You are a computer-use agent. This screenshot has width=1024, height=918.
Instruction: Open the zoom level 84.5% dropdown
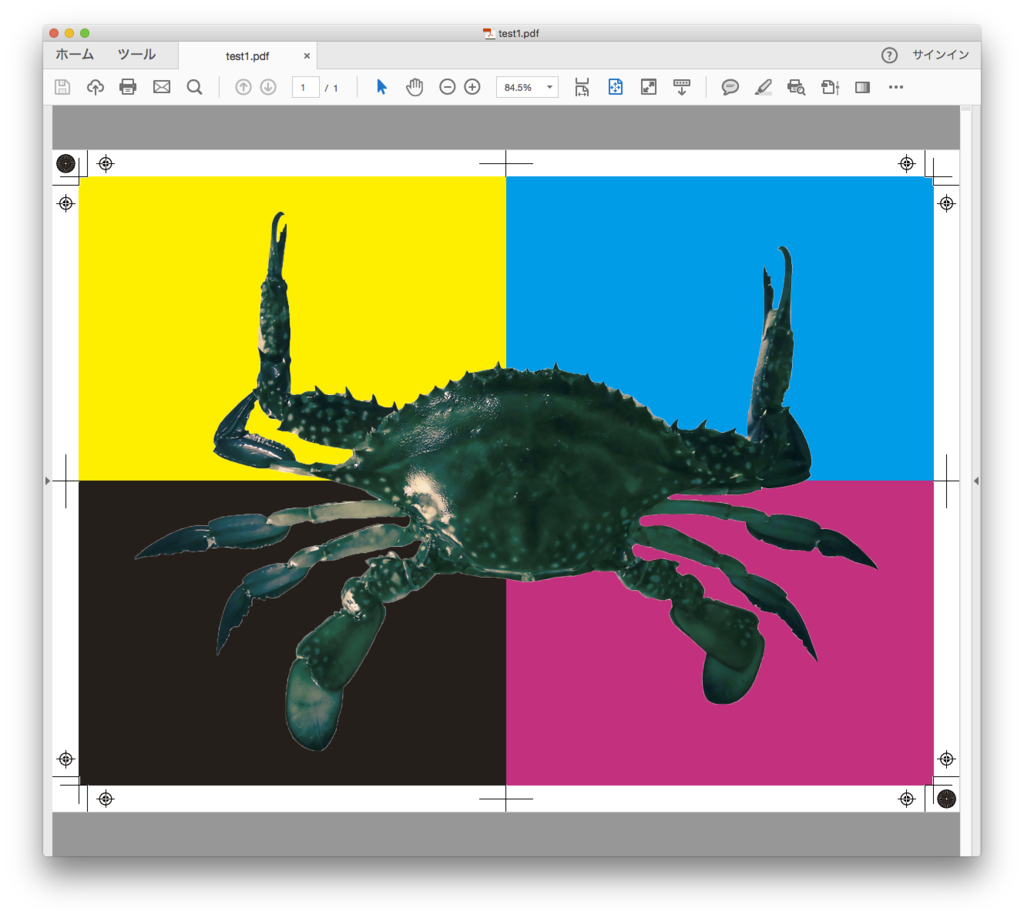tap(527, 87)
